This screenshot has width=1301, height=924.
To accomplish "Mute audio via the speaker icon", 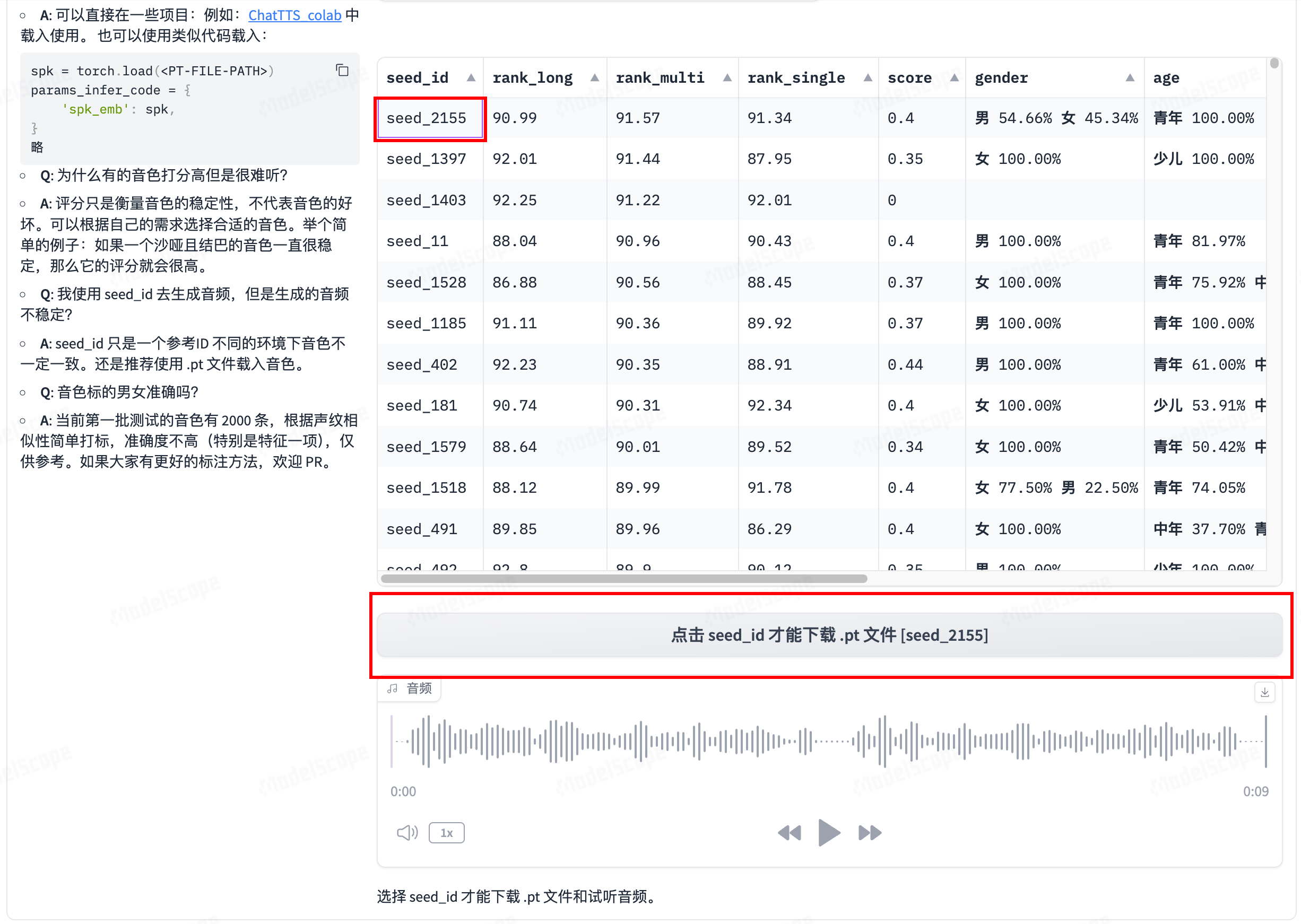I will pos(406,833).
